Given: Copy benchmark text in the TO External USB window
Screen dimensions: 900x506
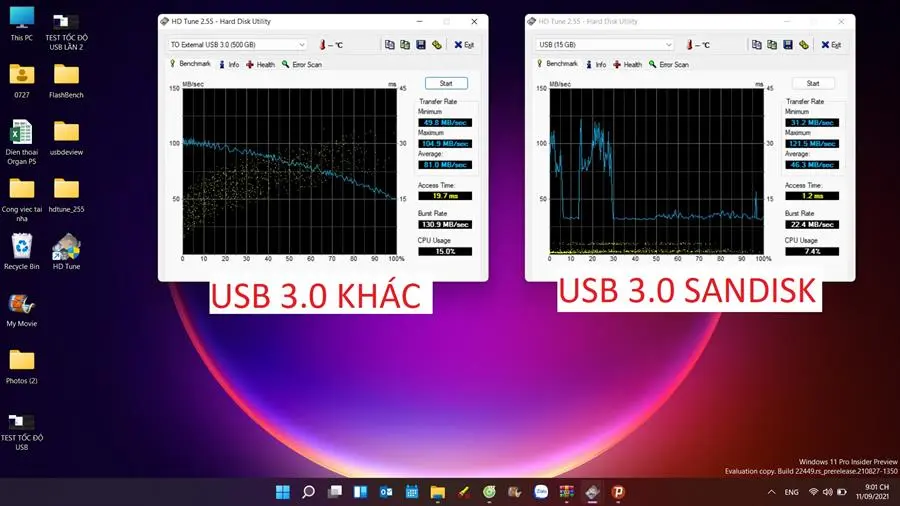Looking at the screenshot, I should pos(390,45).
